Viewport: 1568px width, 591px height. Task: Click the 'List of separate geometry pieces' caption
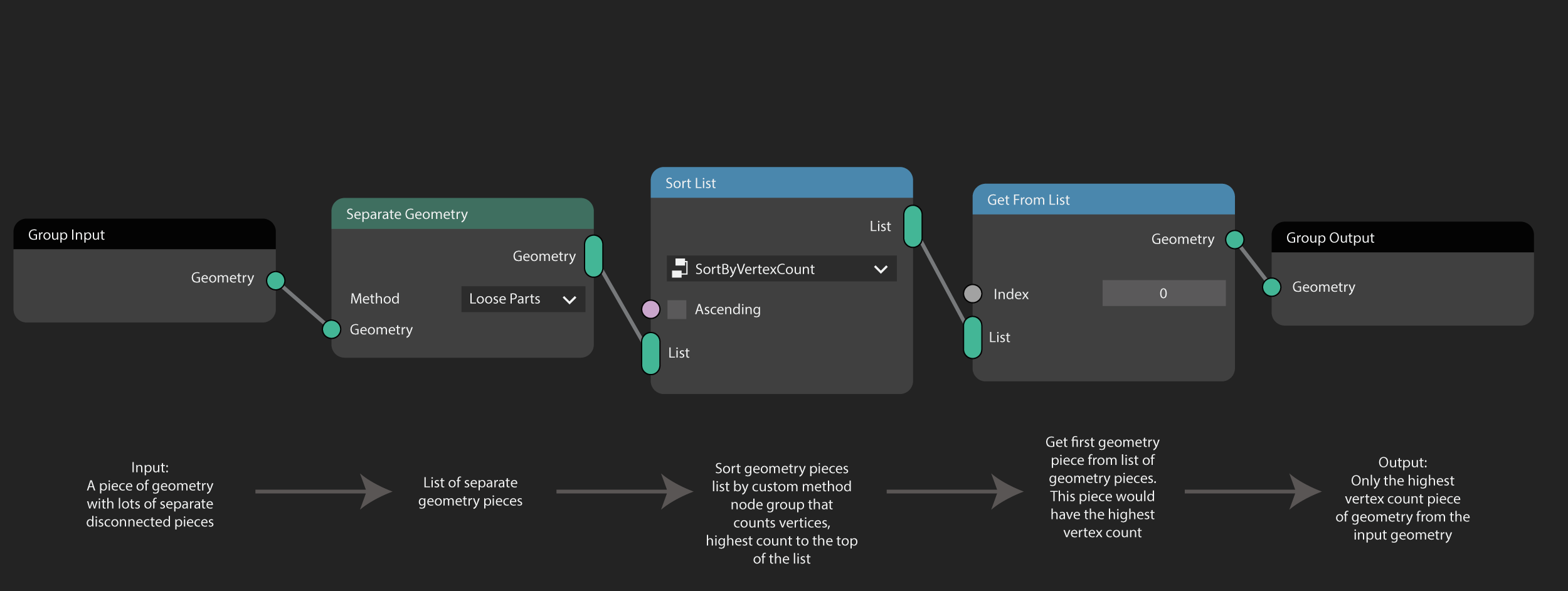click(x=470, y=491)
